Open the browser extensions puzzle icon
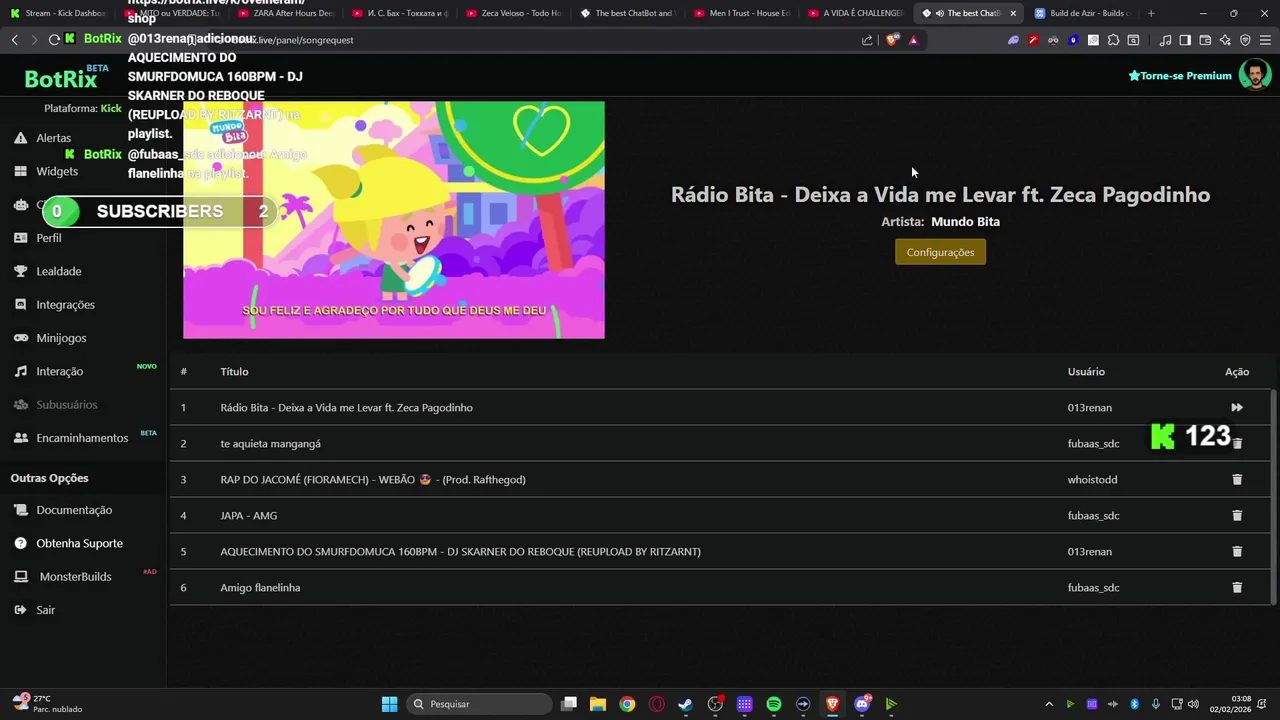1280x720 pixels. click(x=1113, y=40)
